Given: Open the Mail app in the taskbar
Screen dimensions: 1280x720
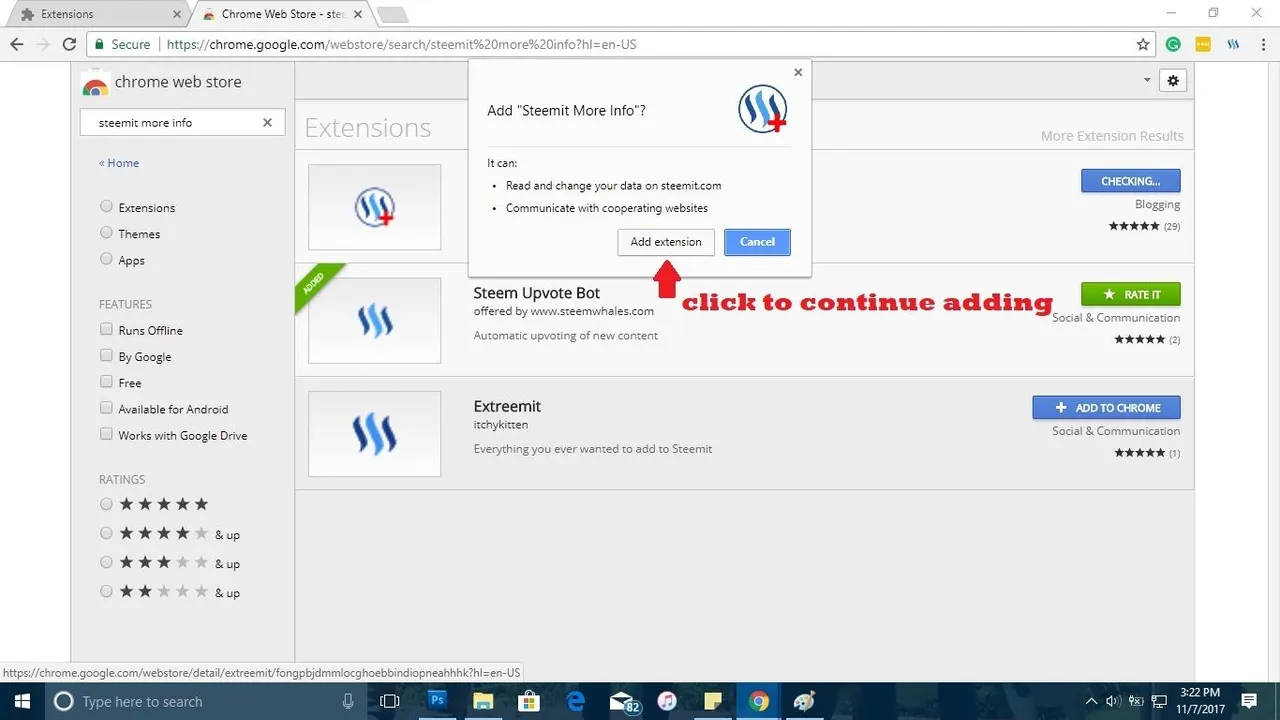Looking at the screenshot, I should tap(623, 701).
